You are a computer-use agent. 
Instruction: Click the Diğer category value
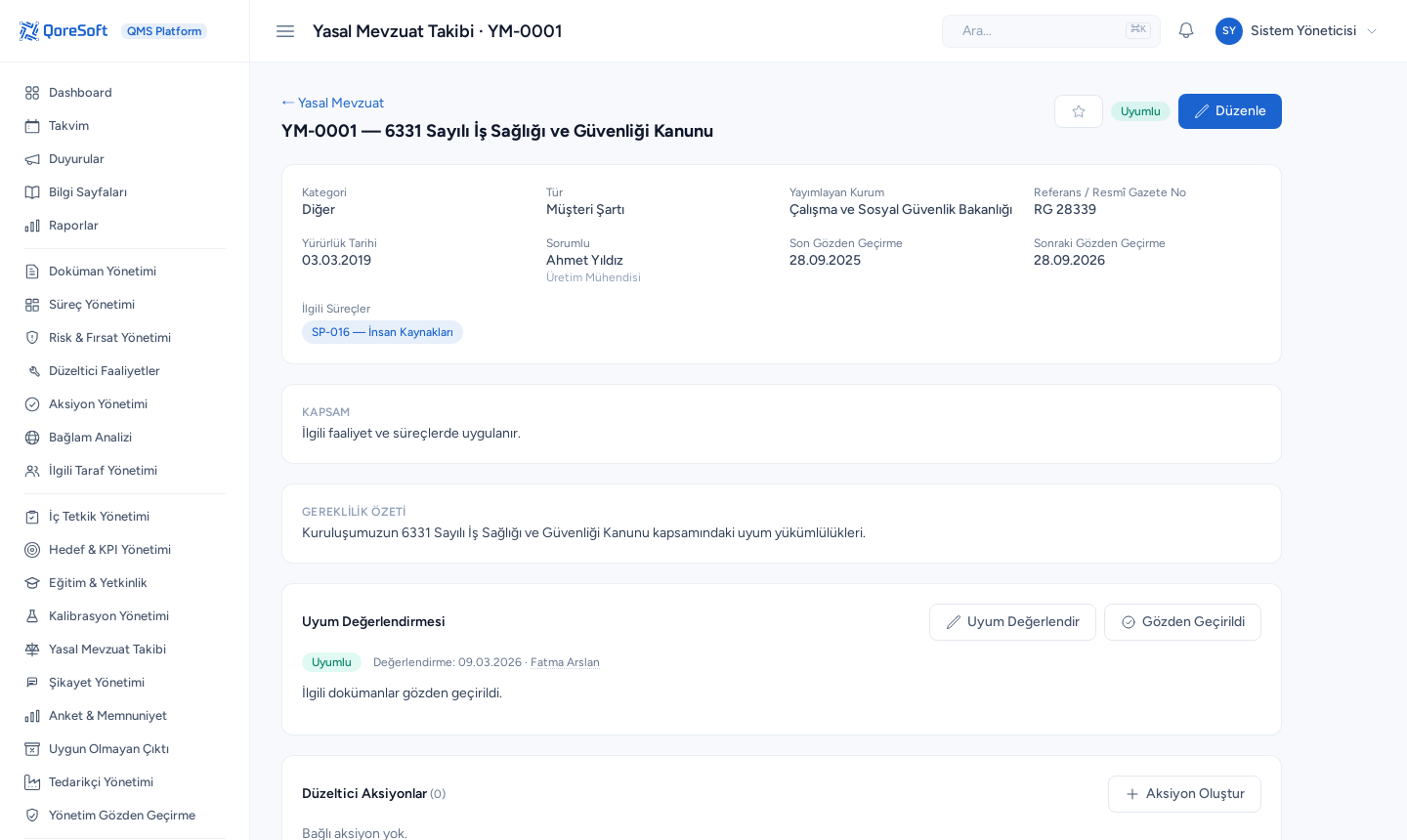(x=319, y=209)
